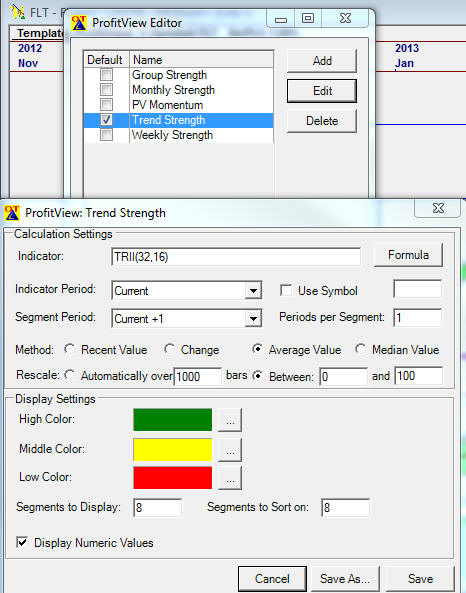Viewport: 466px width, 593px height.
Task: Click the Add button in ProfitView Editor
Action: click(x=322, y=61)
